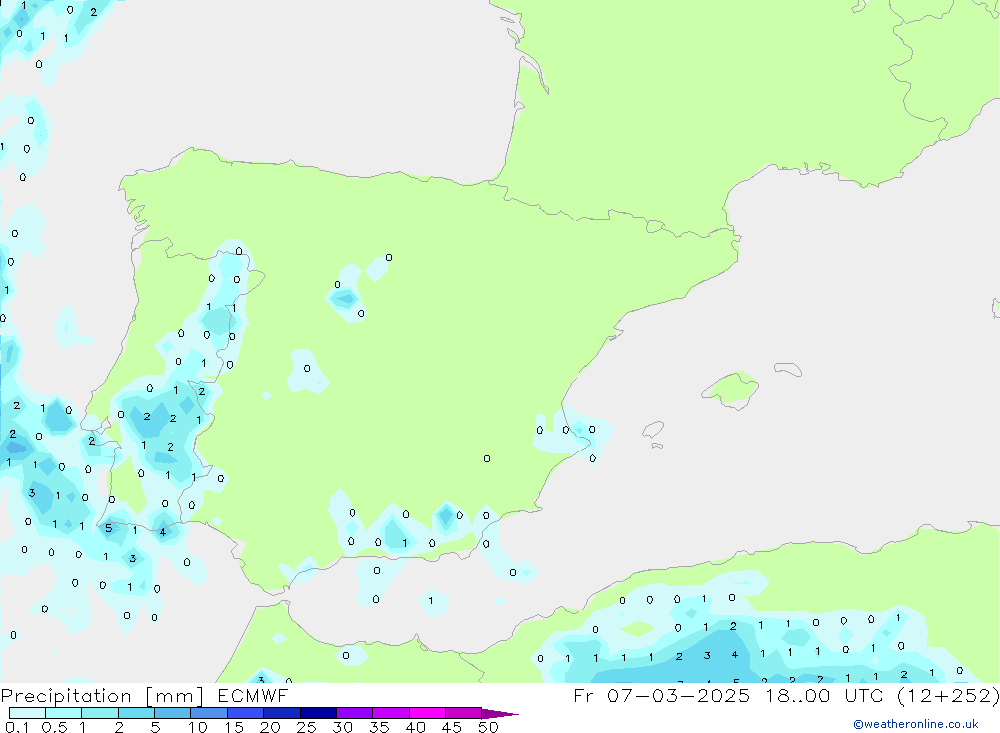Select the violet swatch between 35 and 40
This screenshot has width=1000, height=733.
[x=391, y=713]
